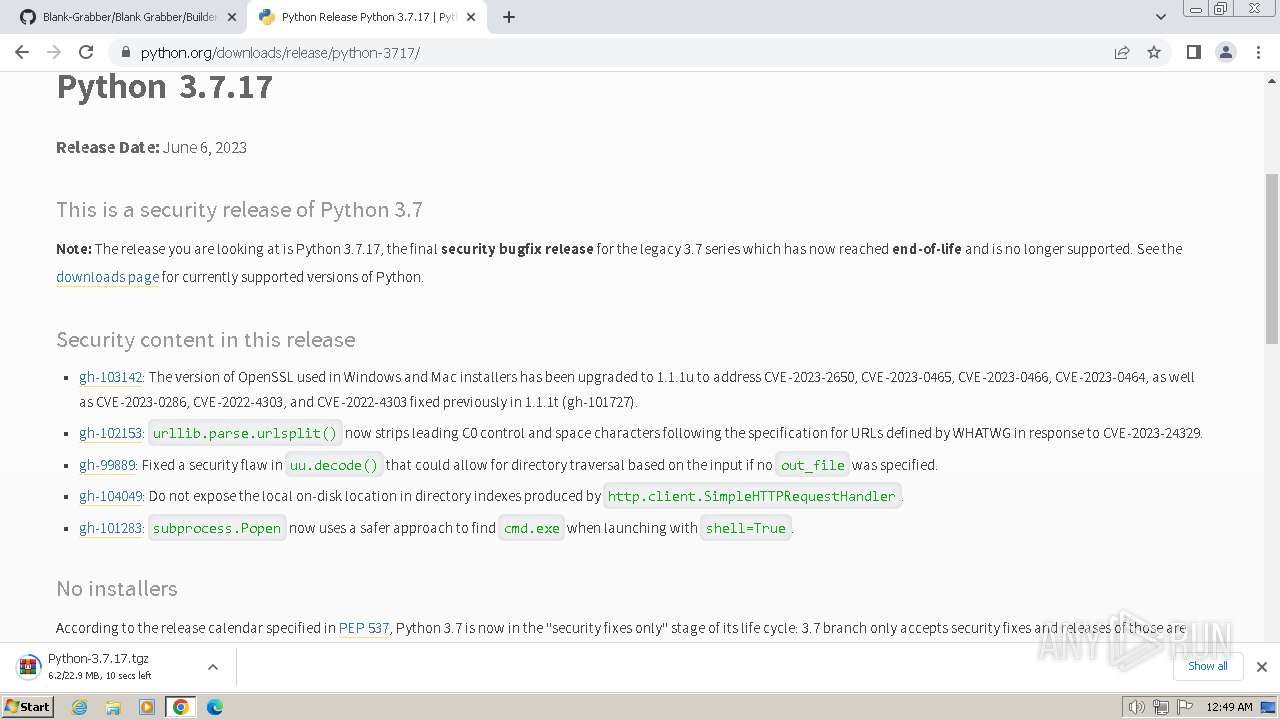Switch to Chrome in the taskbar
1280x720 pixels.
181,707
